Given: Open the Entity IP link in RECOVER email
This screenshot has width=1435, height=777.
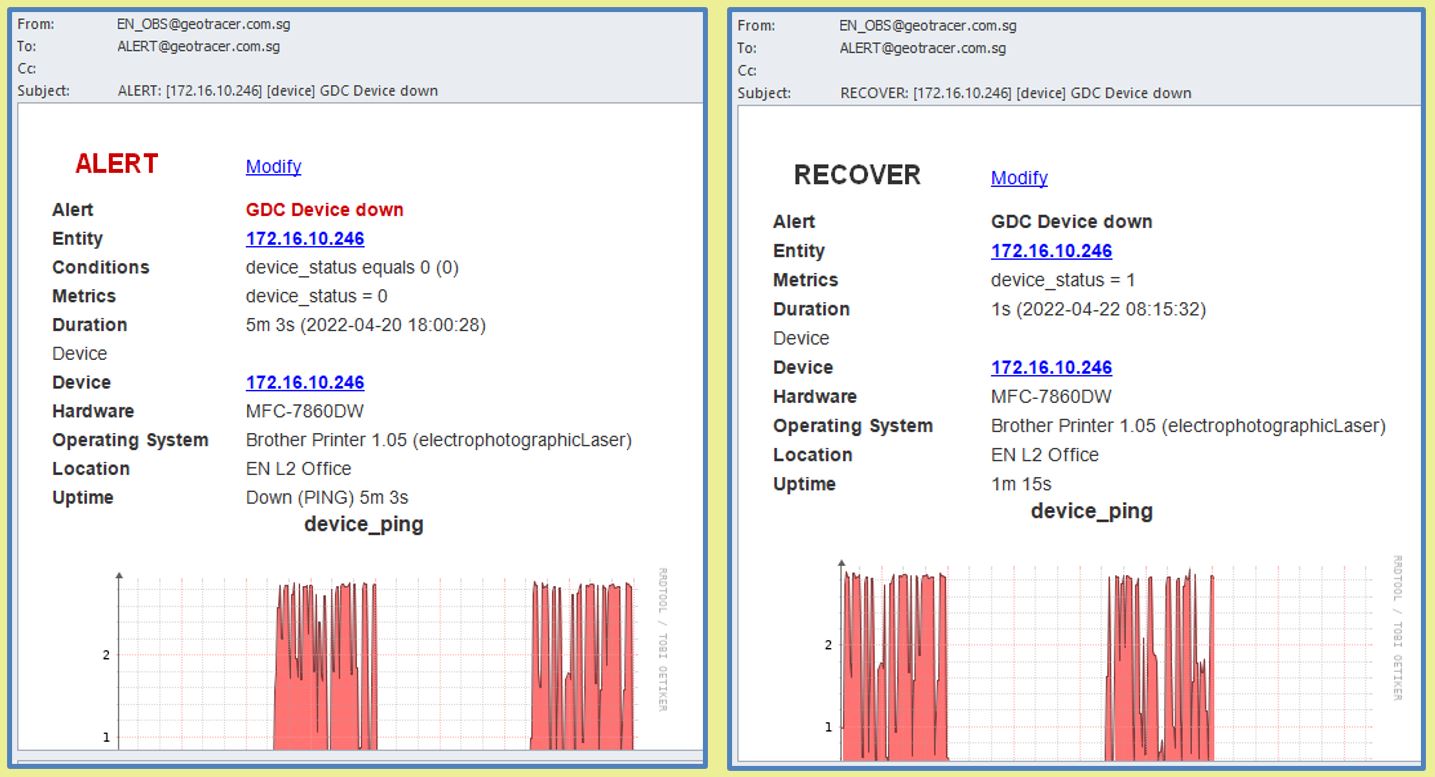Looking at the screenshot, I should pos(1051,251).
